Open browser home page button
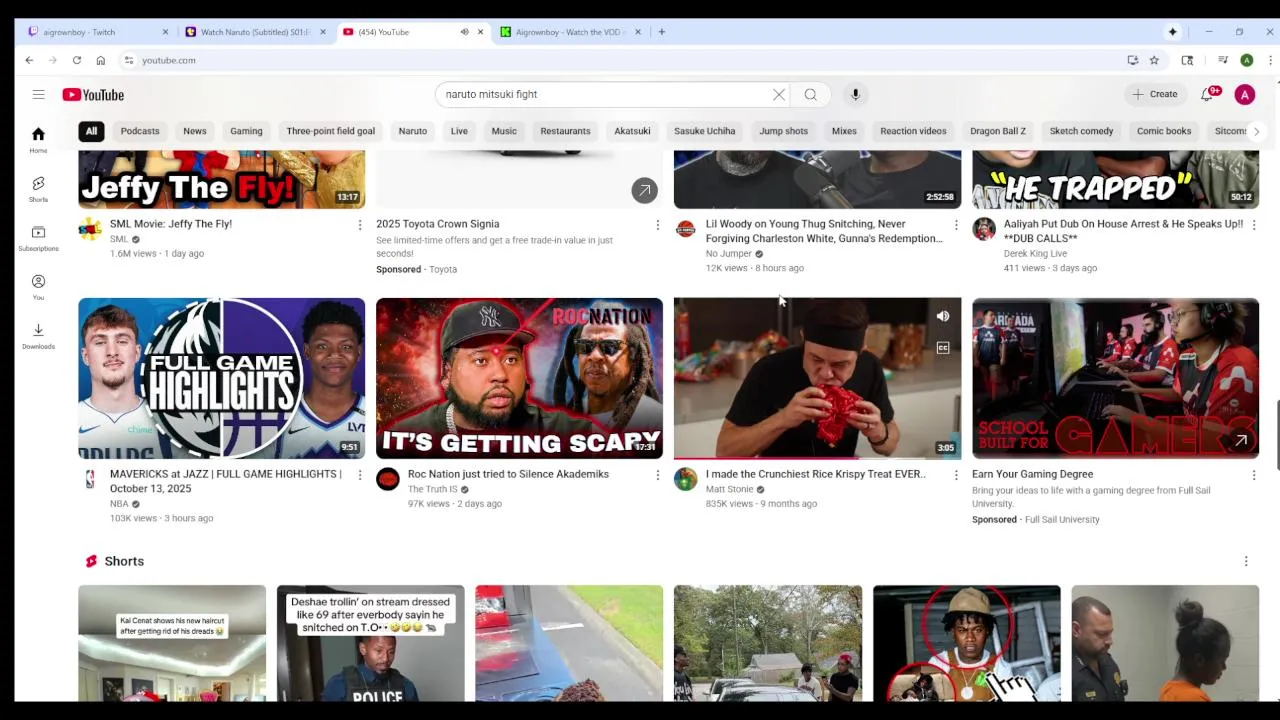The width and height of the screenshot is (1280, 720). click(x=100, y=60)
